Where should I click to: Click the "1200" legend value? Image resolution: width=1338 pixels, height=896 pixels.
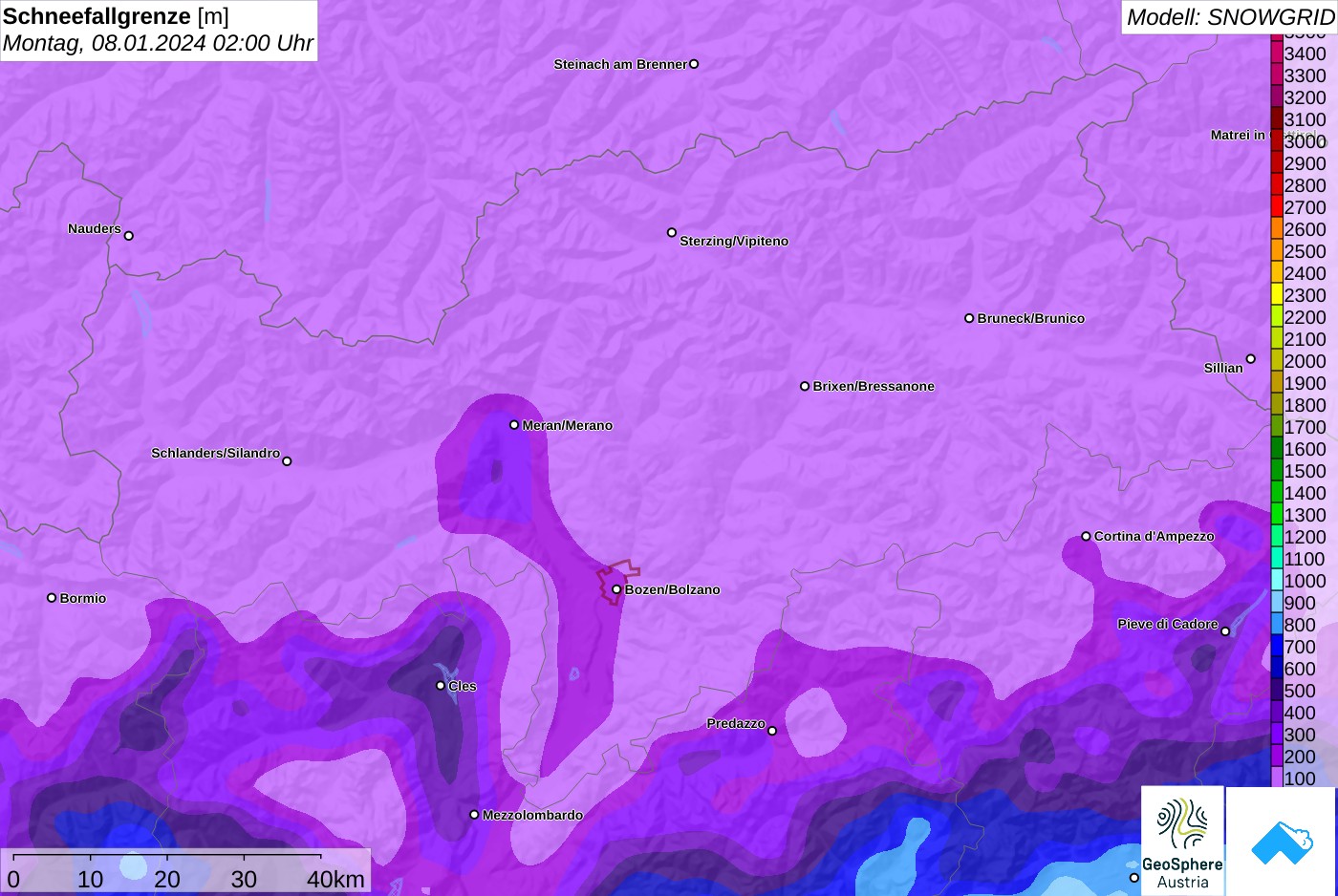pos(1306,537)
